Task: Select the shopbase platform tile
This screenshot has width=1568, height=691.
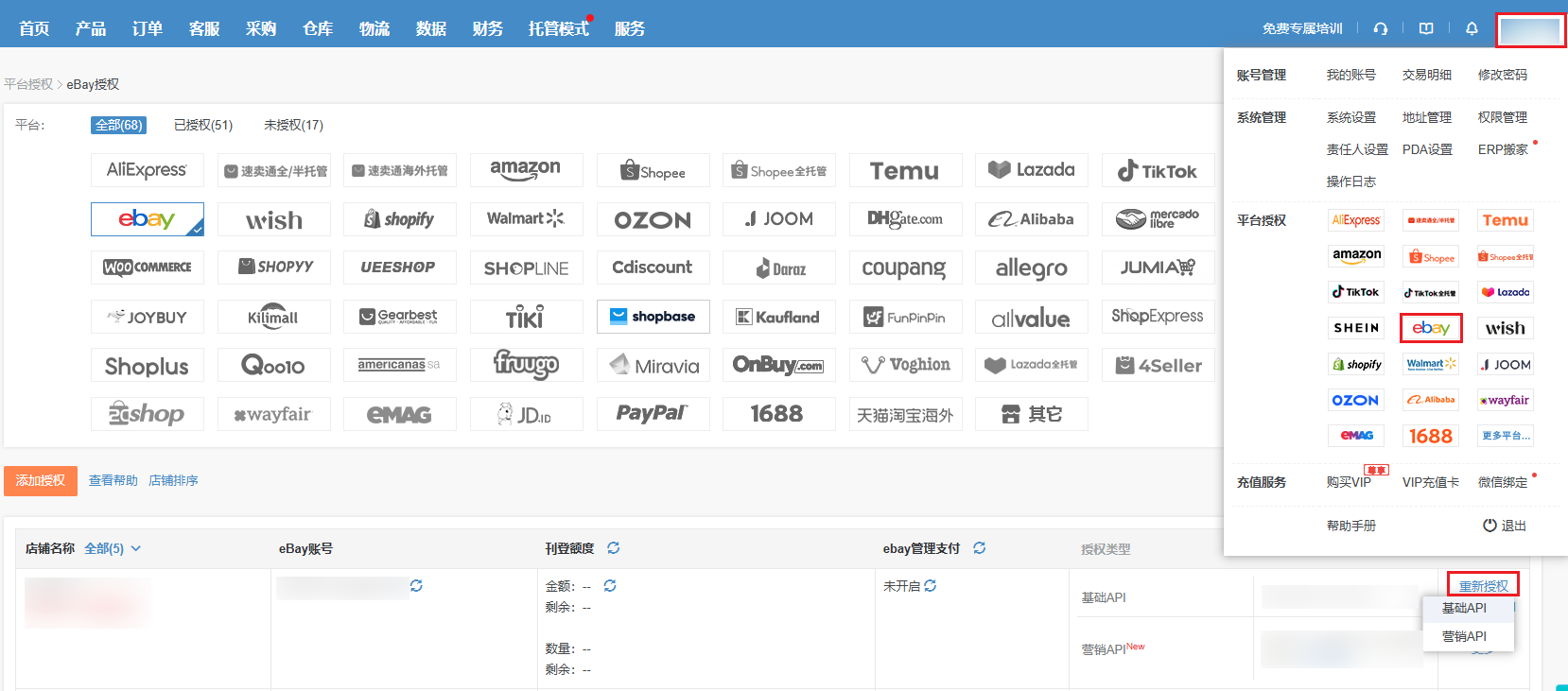Action: click(x=653, y=317)
